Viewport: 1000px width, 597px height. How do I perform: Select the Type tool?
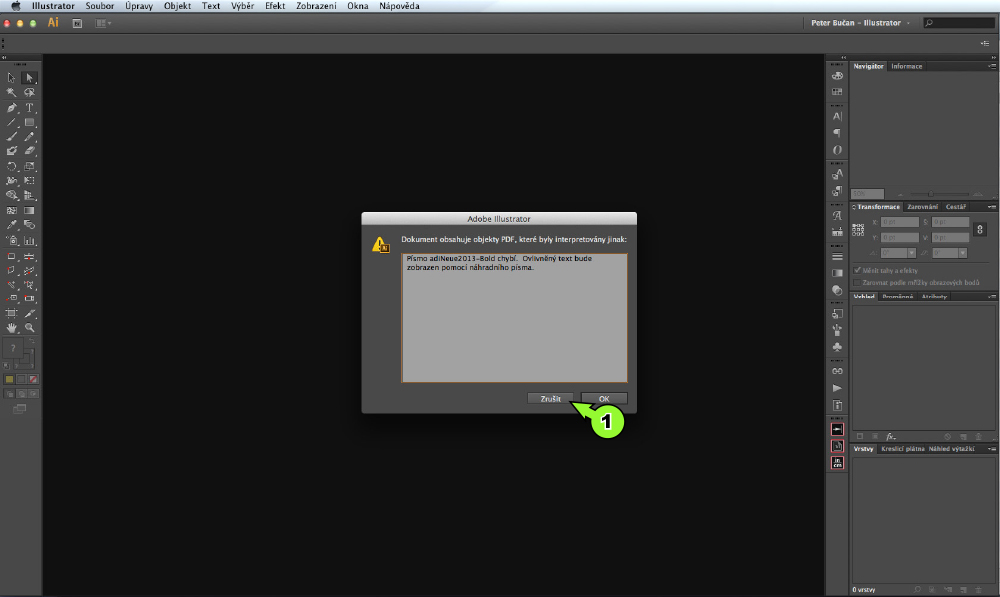point(29,108)
